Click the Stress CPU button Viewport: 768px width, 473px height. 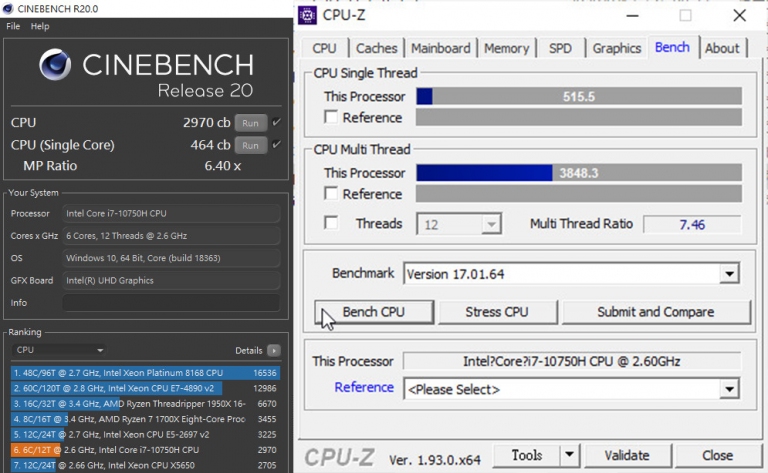click(497, 312)
